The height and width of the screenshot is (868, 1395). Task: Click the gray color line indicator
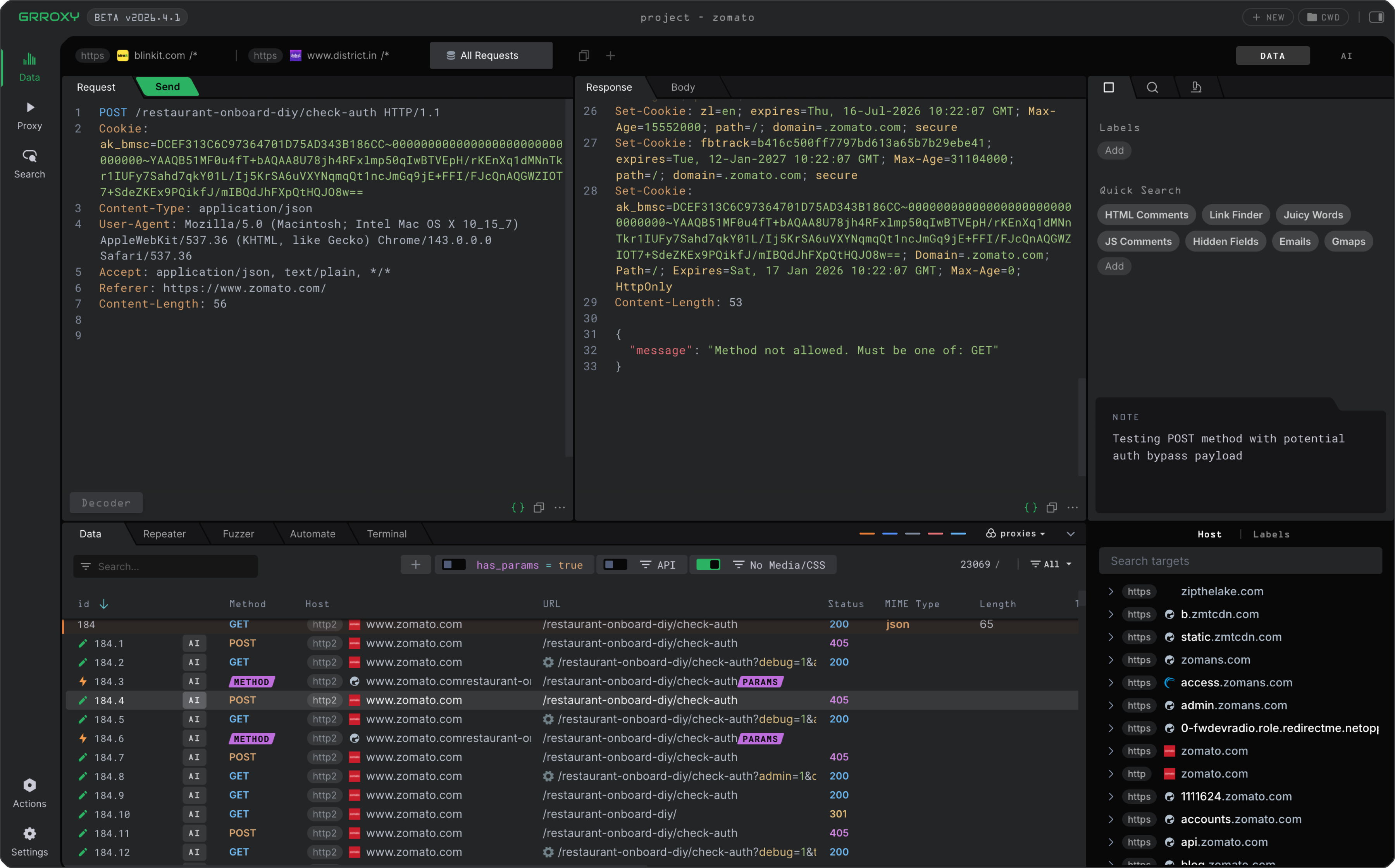click(x=913, y=534)
